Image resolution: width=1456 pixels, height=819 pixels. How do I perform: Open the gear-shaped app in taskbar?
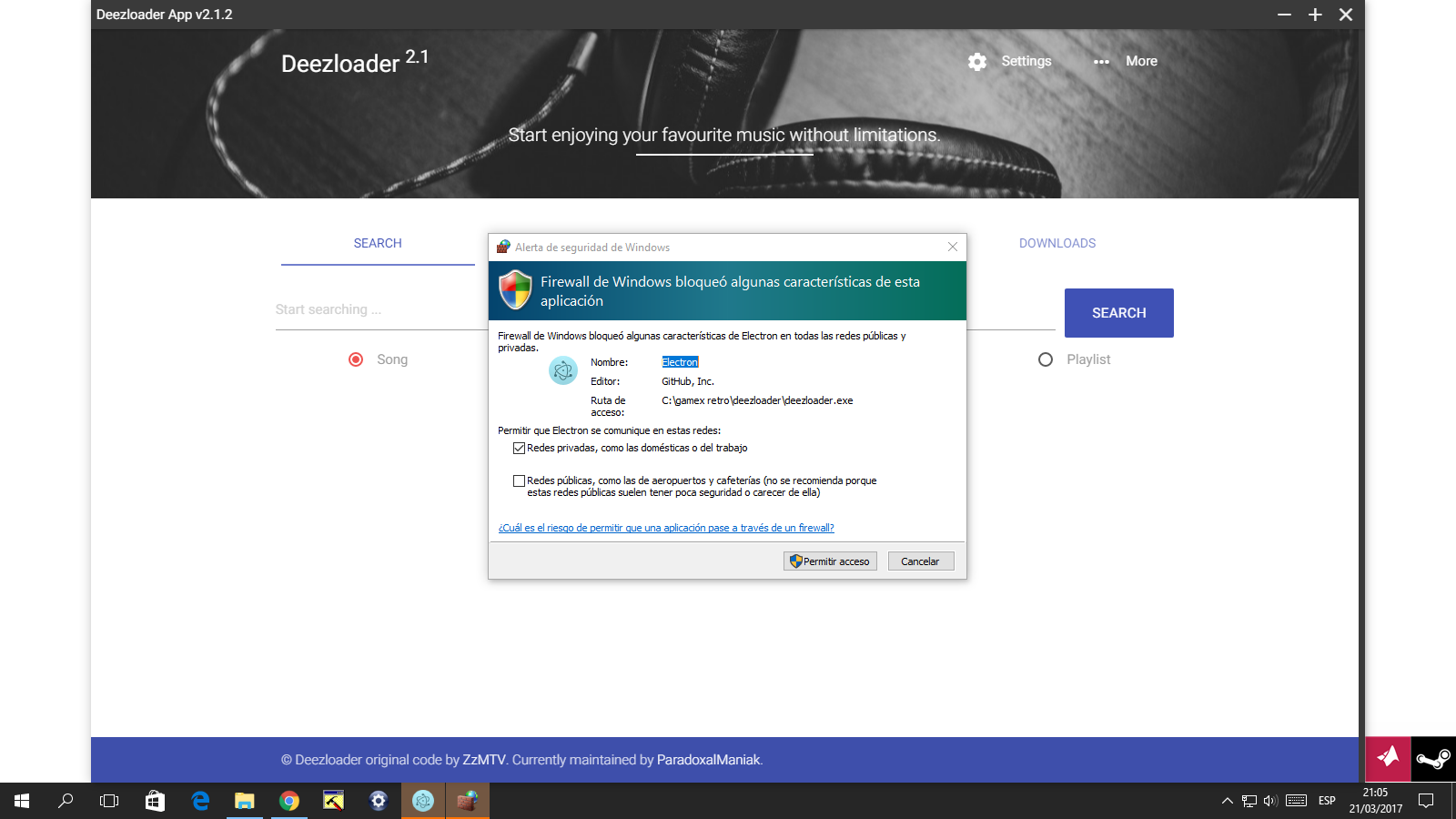point(379,801)
